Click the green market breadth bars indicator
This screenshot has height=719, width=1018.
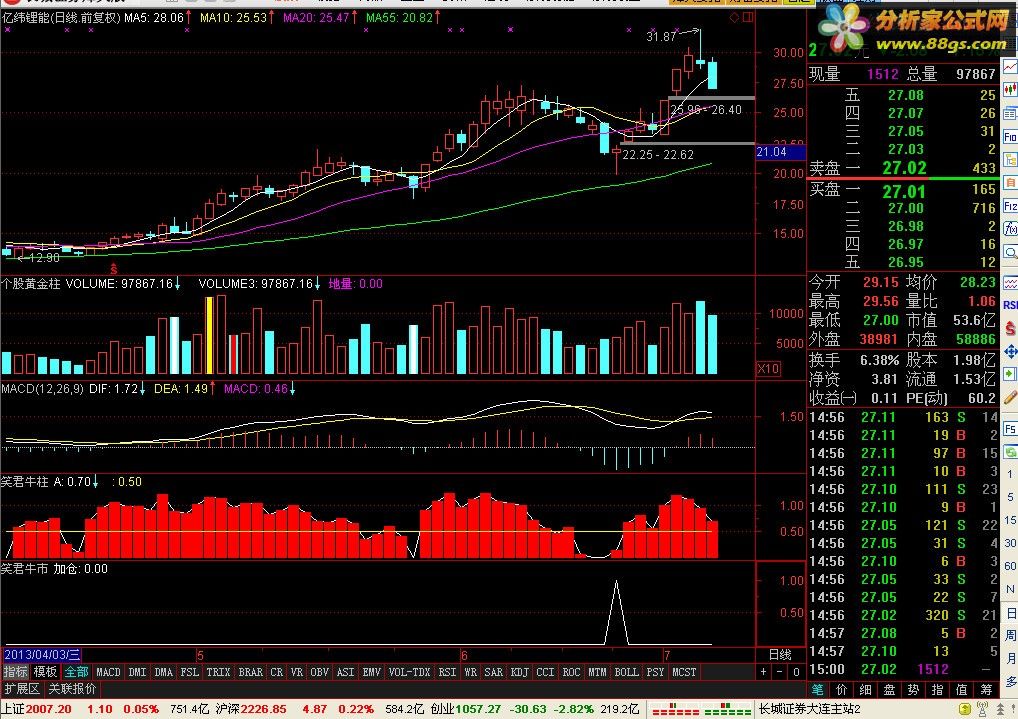(x=726, y=709)
